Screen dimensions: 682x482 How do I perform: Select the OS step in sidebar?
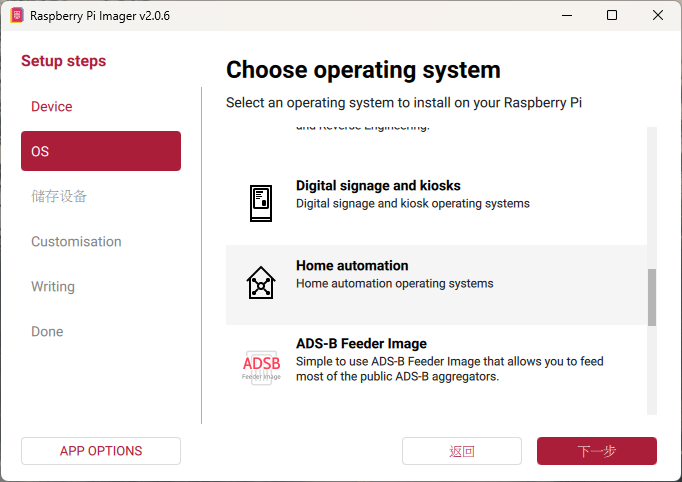(100, 151)
